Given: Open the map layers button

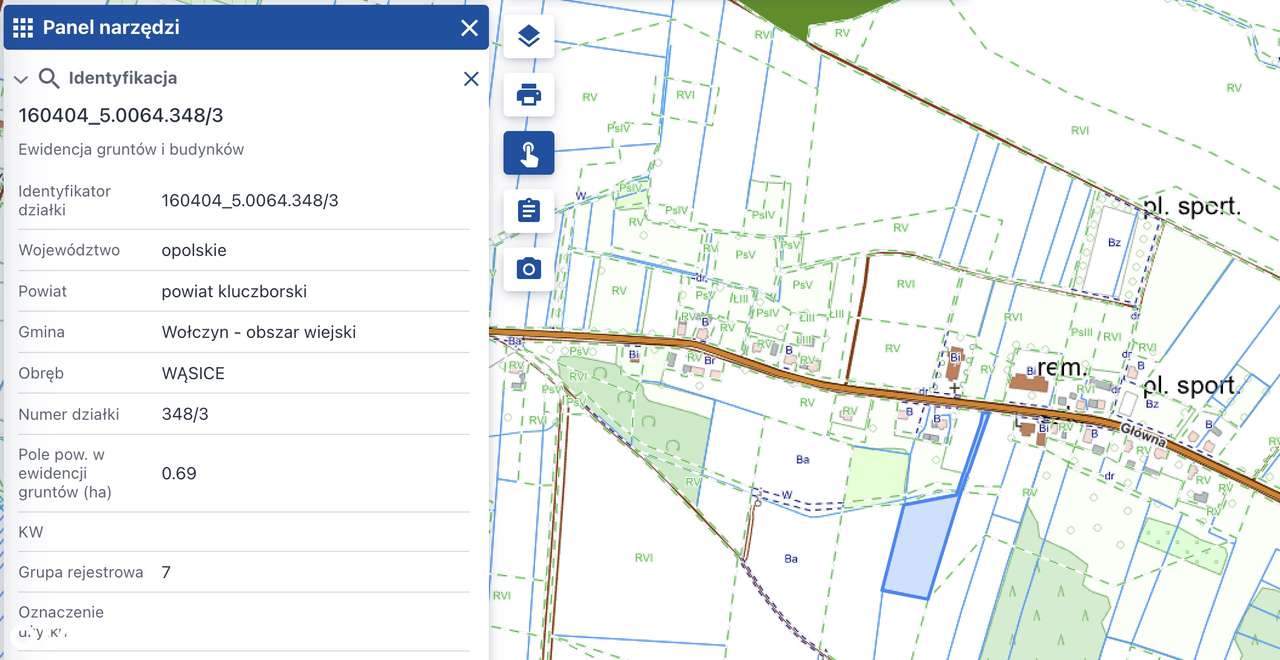Looking at the screenshot, I should point(529,37).
